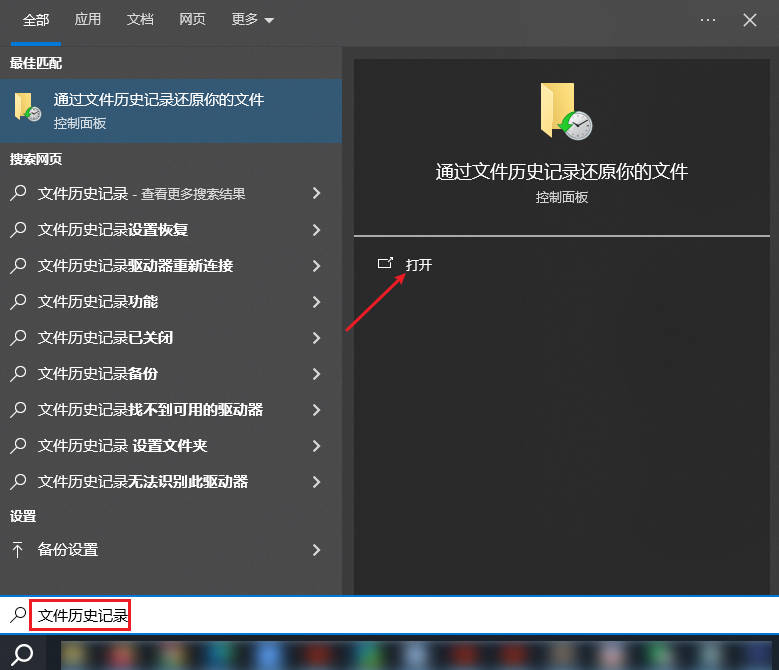Image resolution: width=779 pixels, height=670 pixels.
Task: Click the magnifier icon in search box
Action: (17, 615)
